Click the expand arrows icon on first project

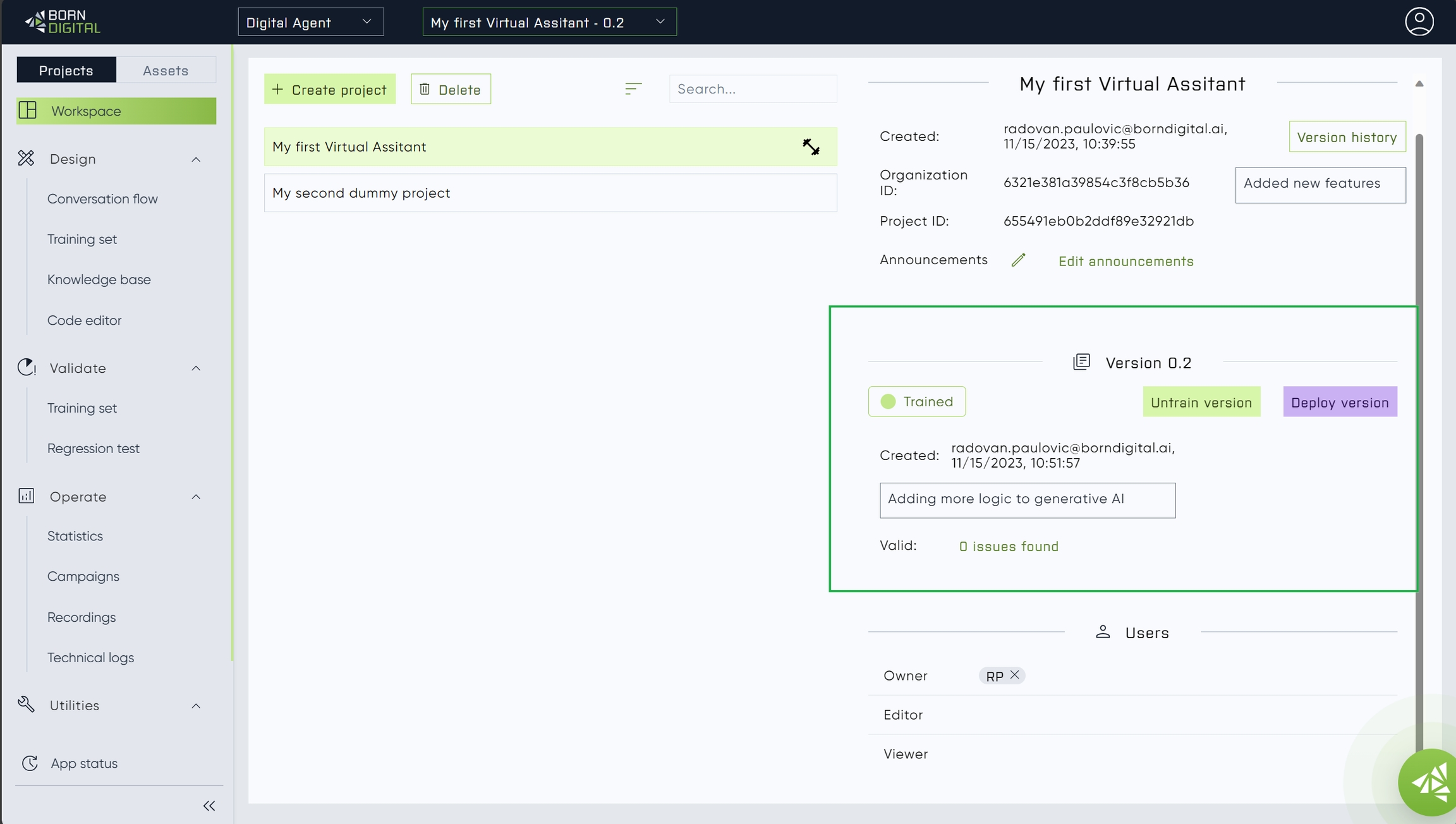click(x=811, y=147)
